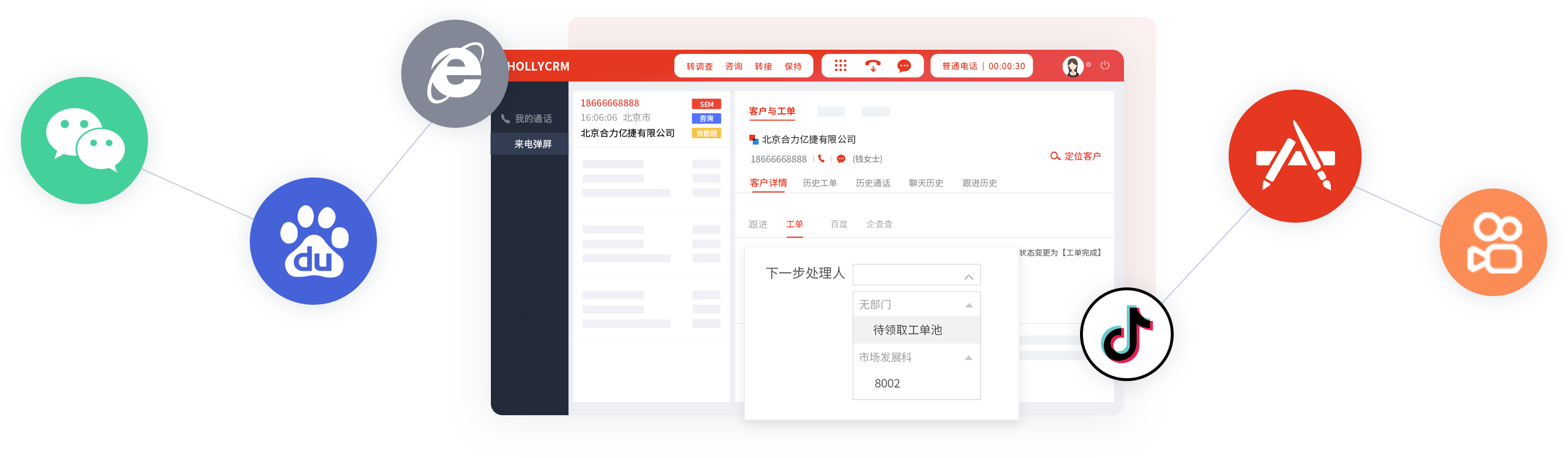The width and height of the screenshot is (1568, 458).
Task: Click the 咨询 button in top bar
Action: 734,67
